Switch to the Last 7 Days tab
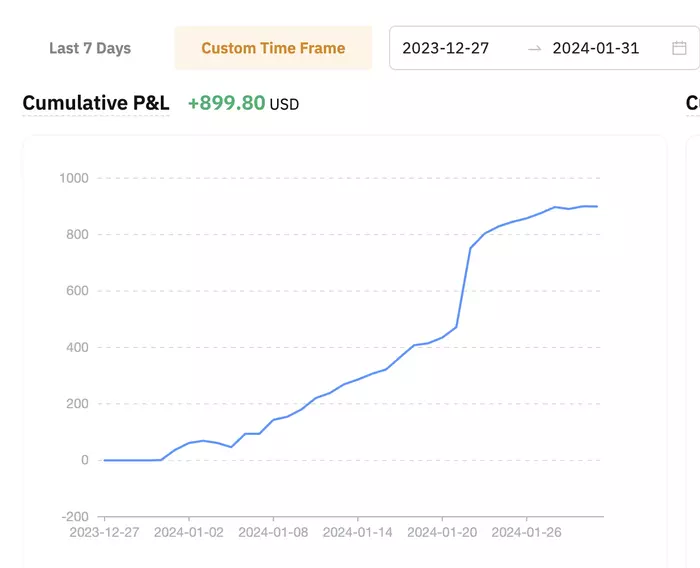The height and width of the screenshot is (568, 700). 90,48
